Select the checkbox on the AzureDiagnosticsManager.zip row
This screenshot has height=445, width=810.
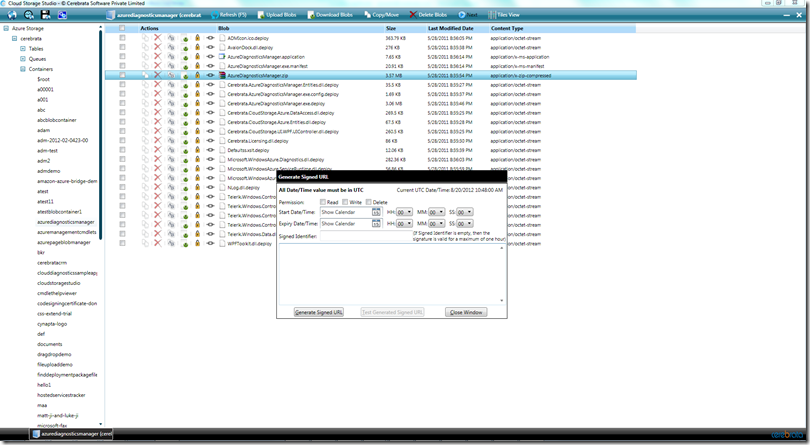pos(122,75)
